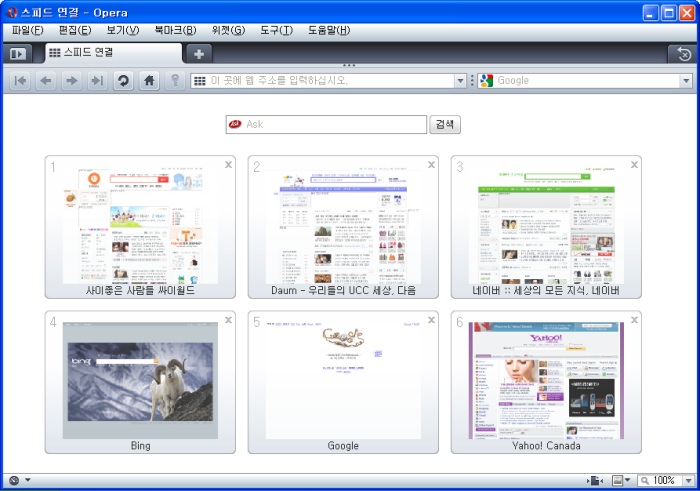Click the tab bar resize handle dots

pyautogui.click(x=349, y=65)
